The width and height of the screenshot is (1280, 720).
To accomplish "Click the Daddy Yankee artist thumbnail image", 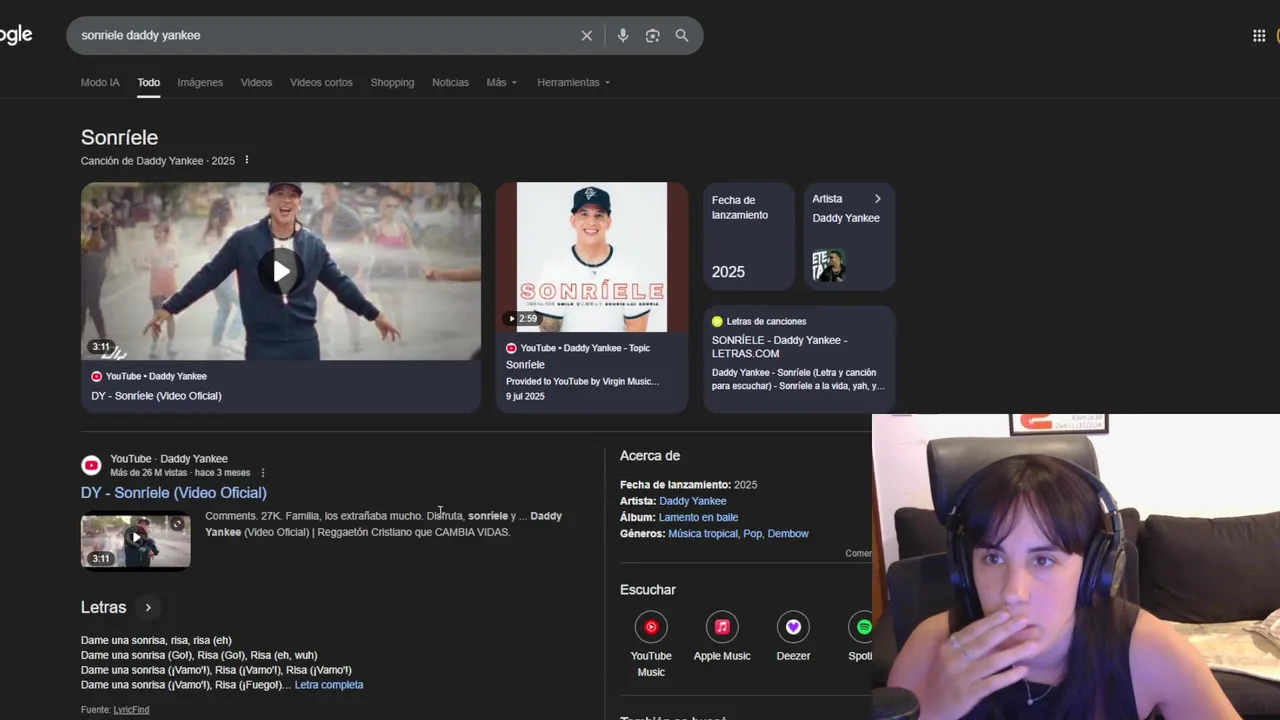I will (828, 266).
